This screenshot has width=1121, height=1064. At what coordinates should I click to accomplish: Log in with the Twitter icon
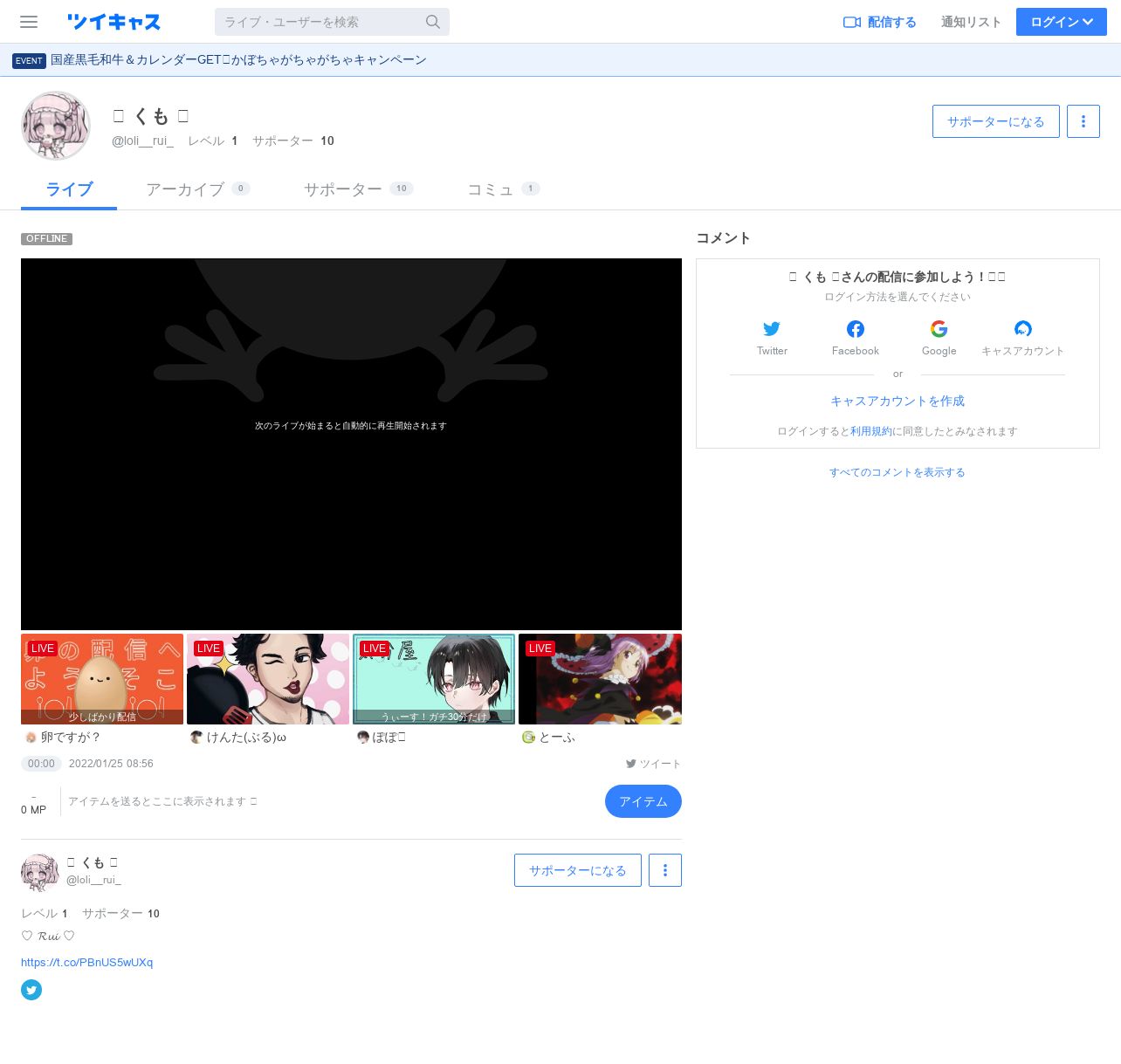(772, 329)
